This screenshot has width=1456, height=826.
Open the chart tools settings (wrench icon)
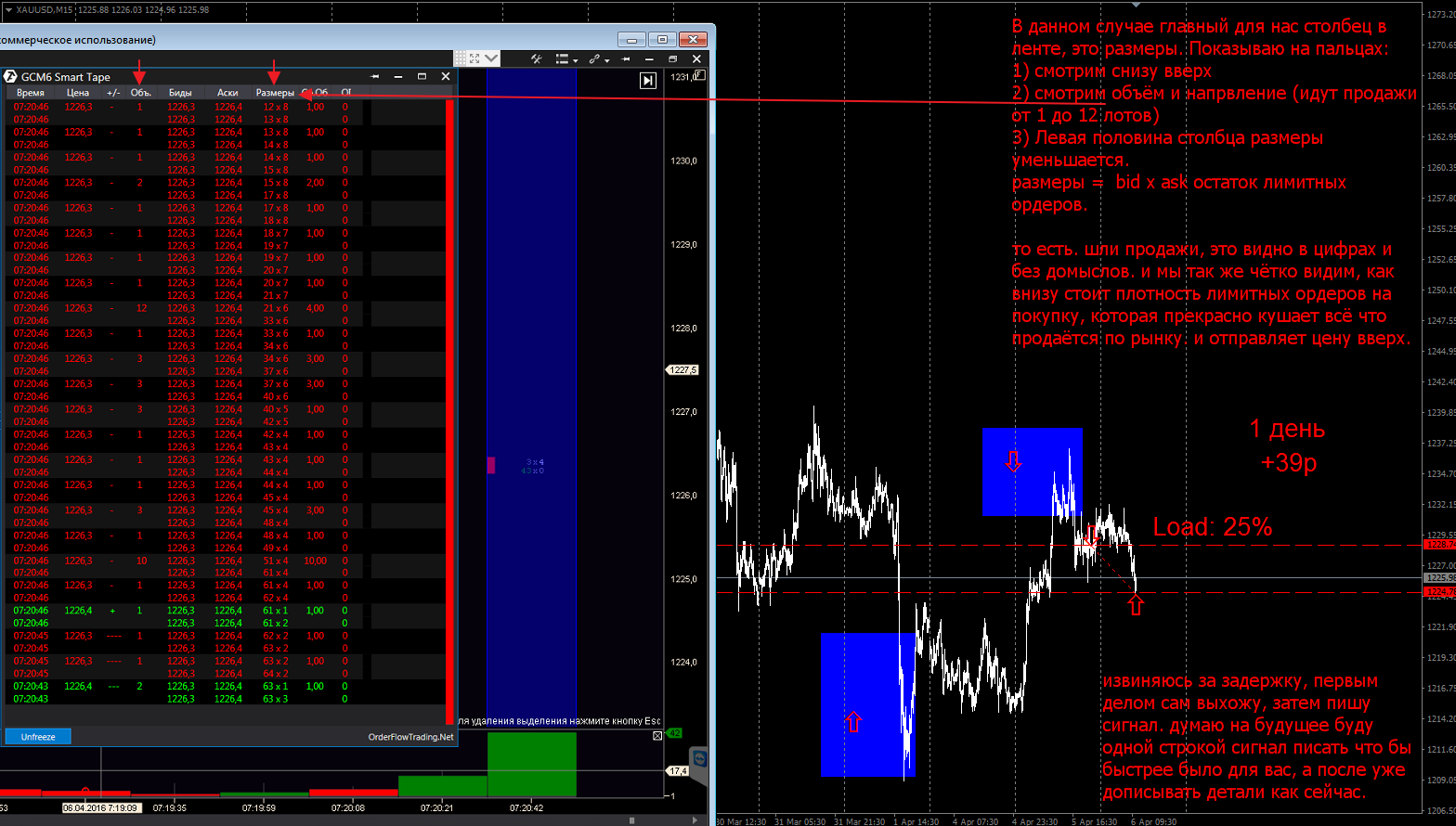pos(536,58)
